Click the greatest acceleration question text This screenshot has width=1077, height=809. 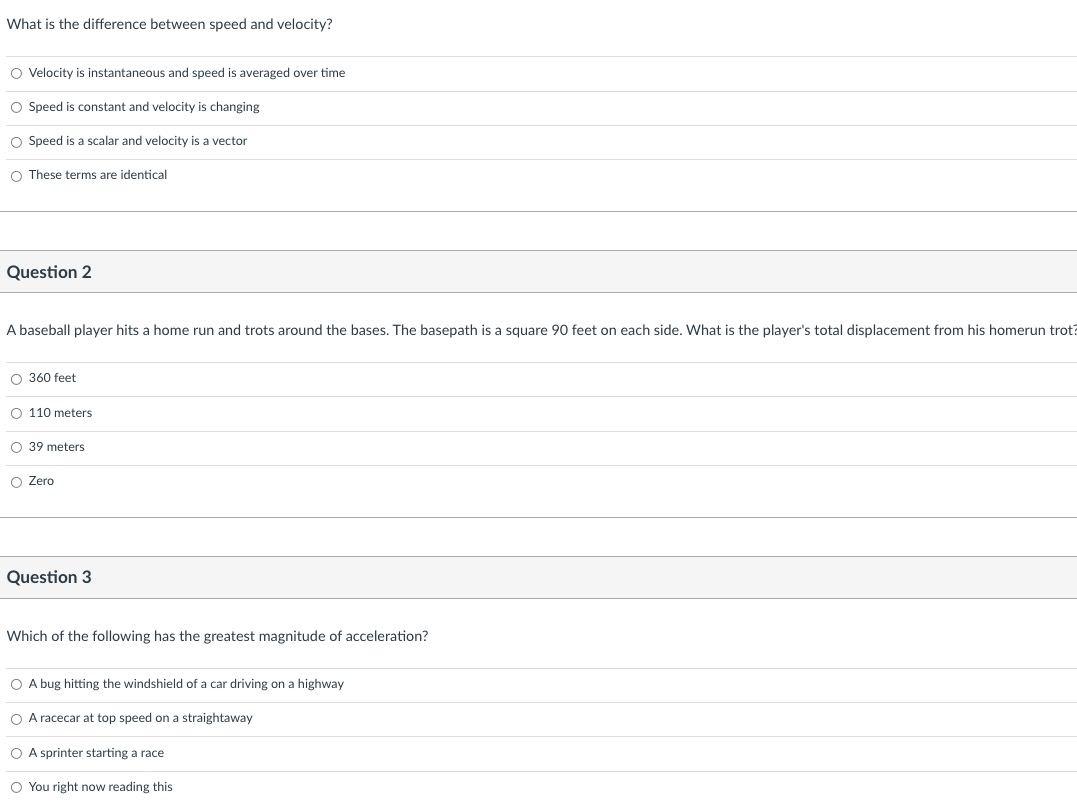click(217, 636)
